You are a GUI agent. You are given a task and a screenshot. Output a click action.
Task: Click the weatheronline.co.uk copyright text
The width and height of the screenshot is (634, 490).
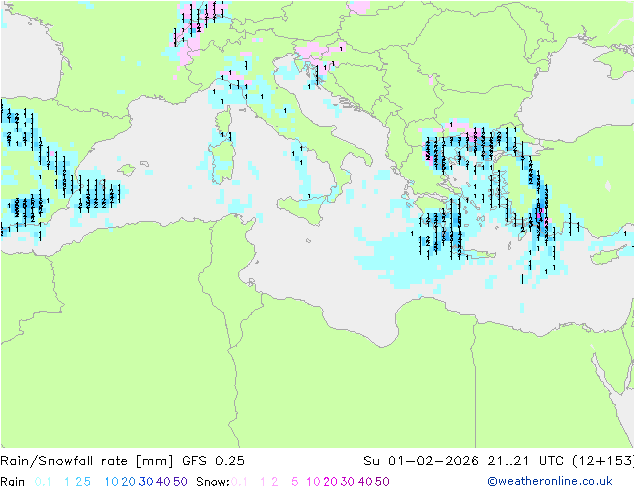(x=550, y=481)
